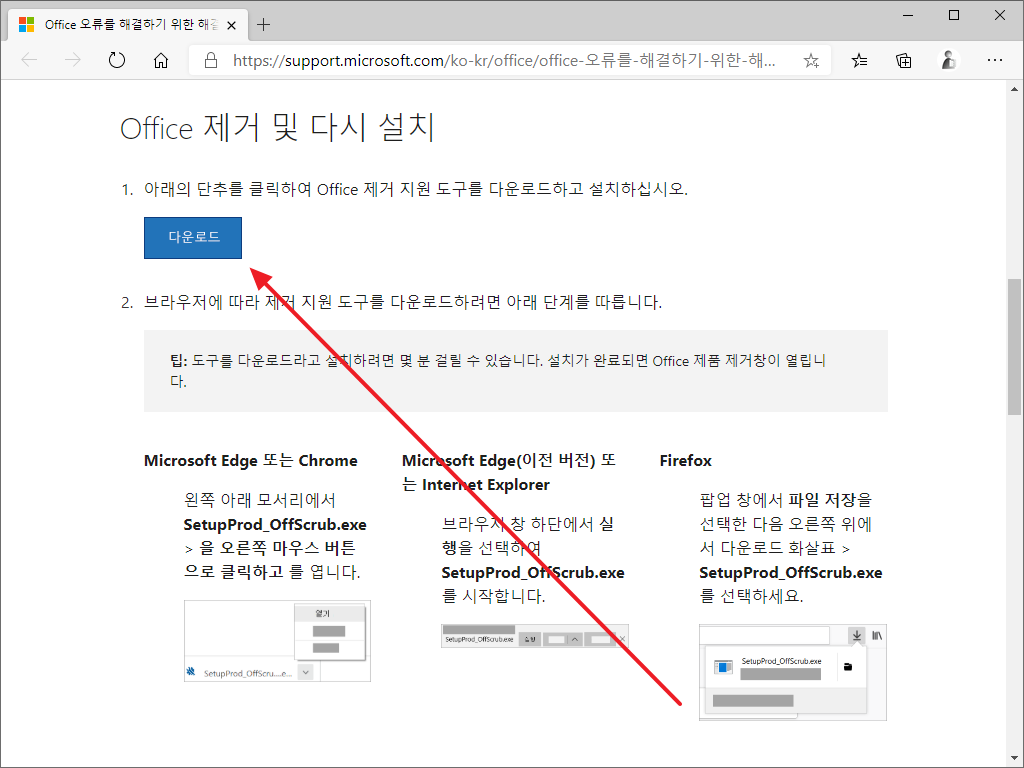Expand the chevron next to SetupProd_OffScru...exe image
1024x768 pixels.
[x=305, y=672]
